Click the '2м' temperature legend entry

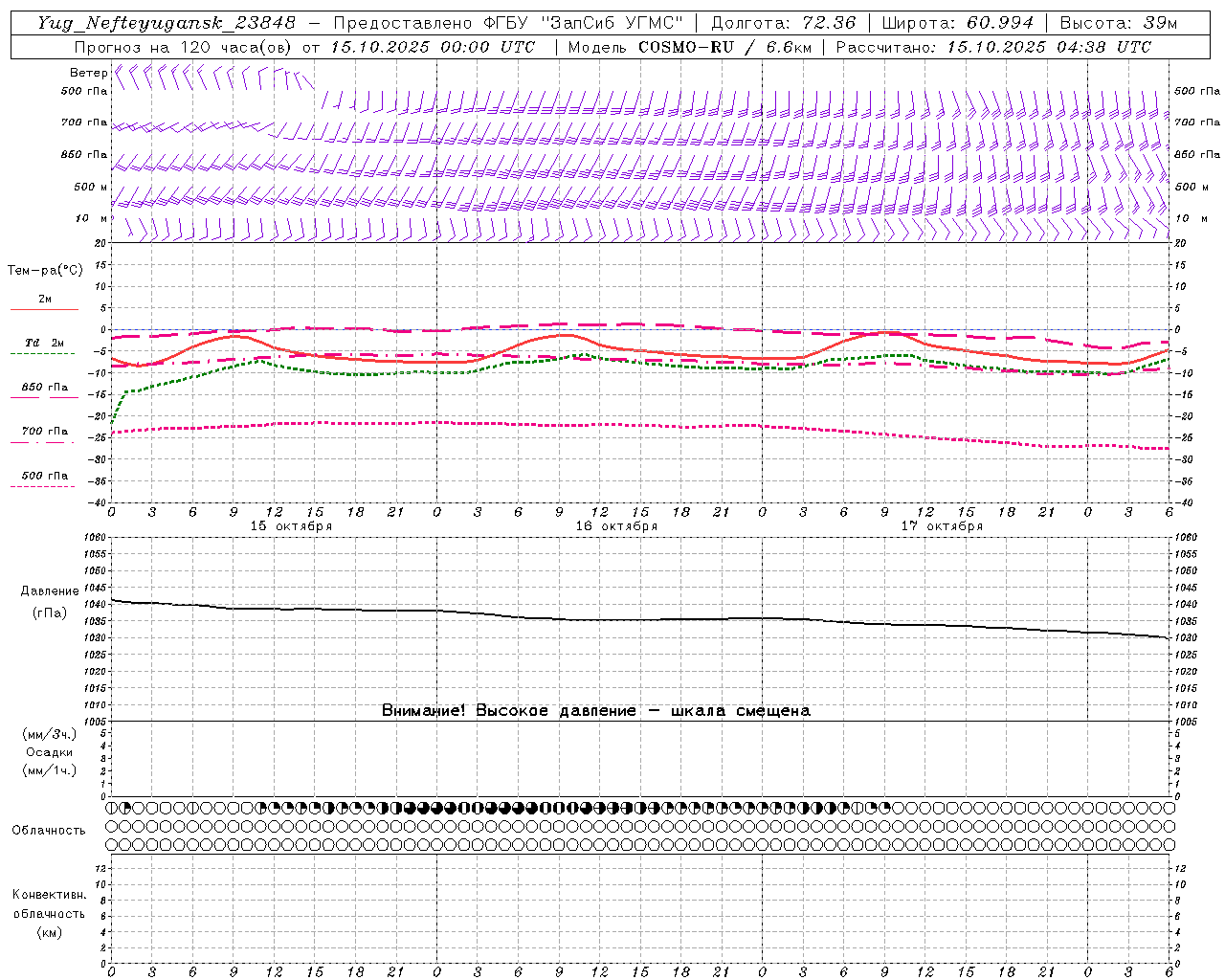tap(45, 300)
